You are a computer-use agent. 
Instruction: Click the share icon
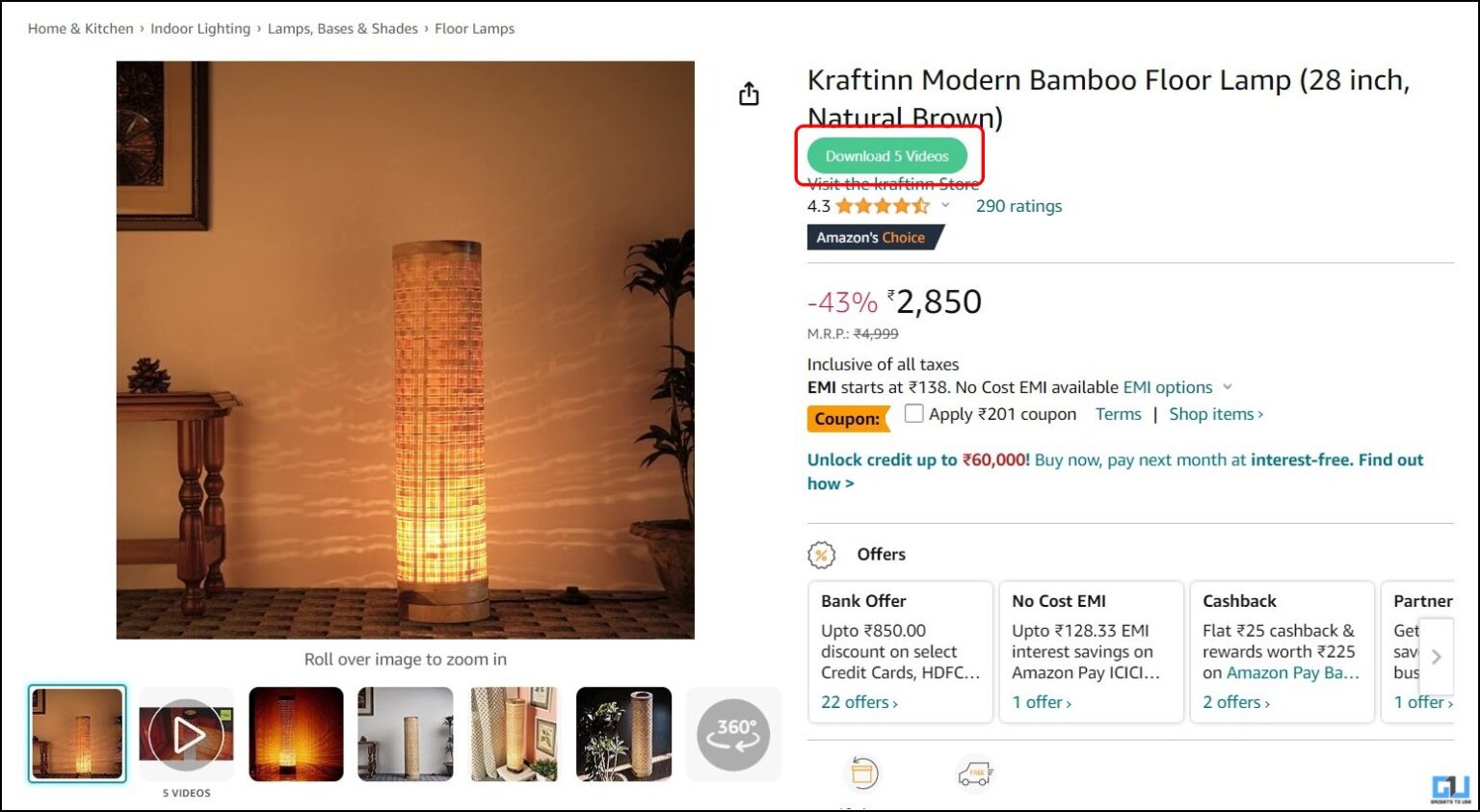tap(750, 93)
